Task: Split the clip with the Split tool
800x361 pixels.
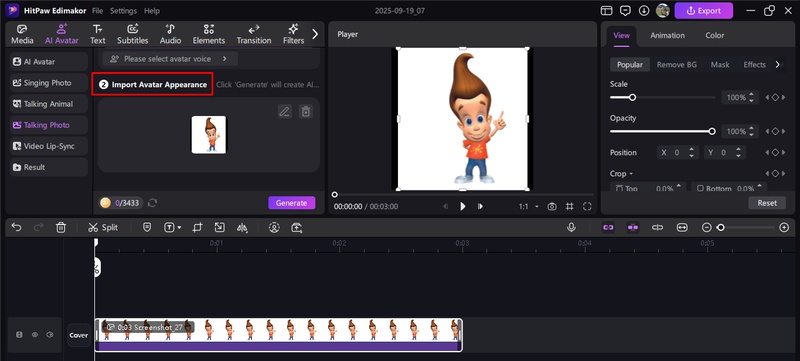Action: tap(103, 227)
